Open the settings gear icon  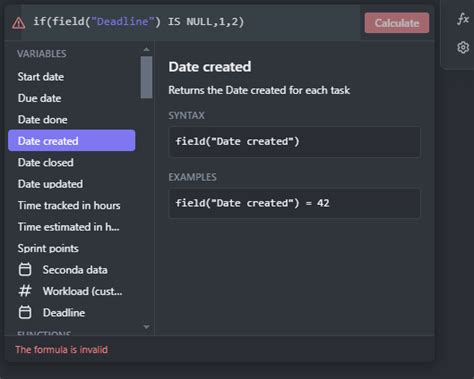point(463,48)
